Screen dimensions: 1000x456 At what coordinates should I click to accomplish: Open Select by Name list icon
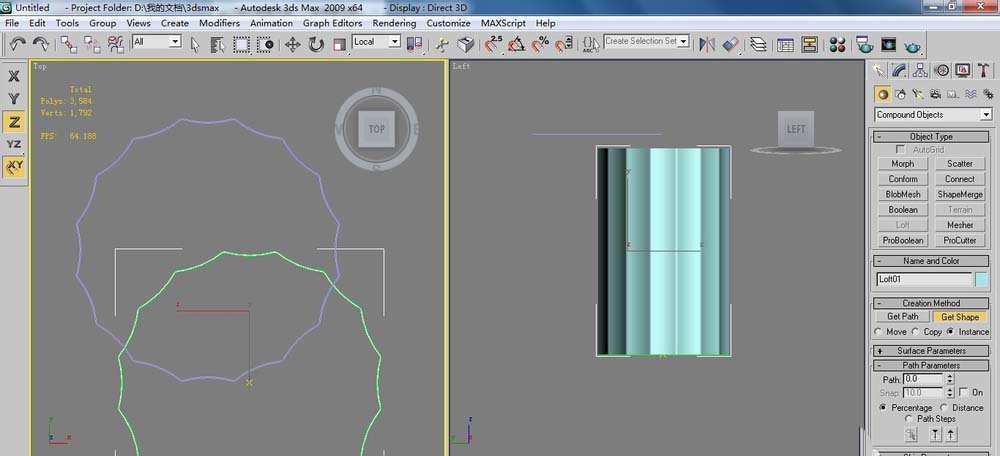[217, 44]
